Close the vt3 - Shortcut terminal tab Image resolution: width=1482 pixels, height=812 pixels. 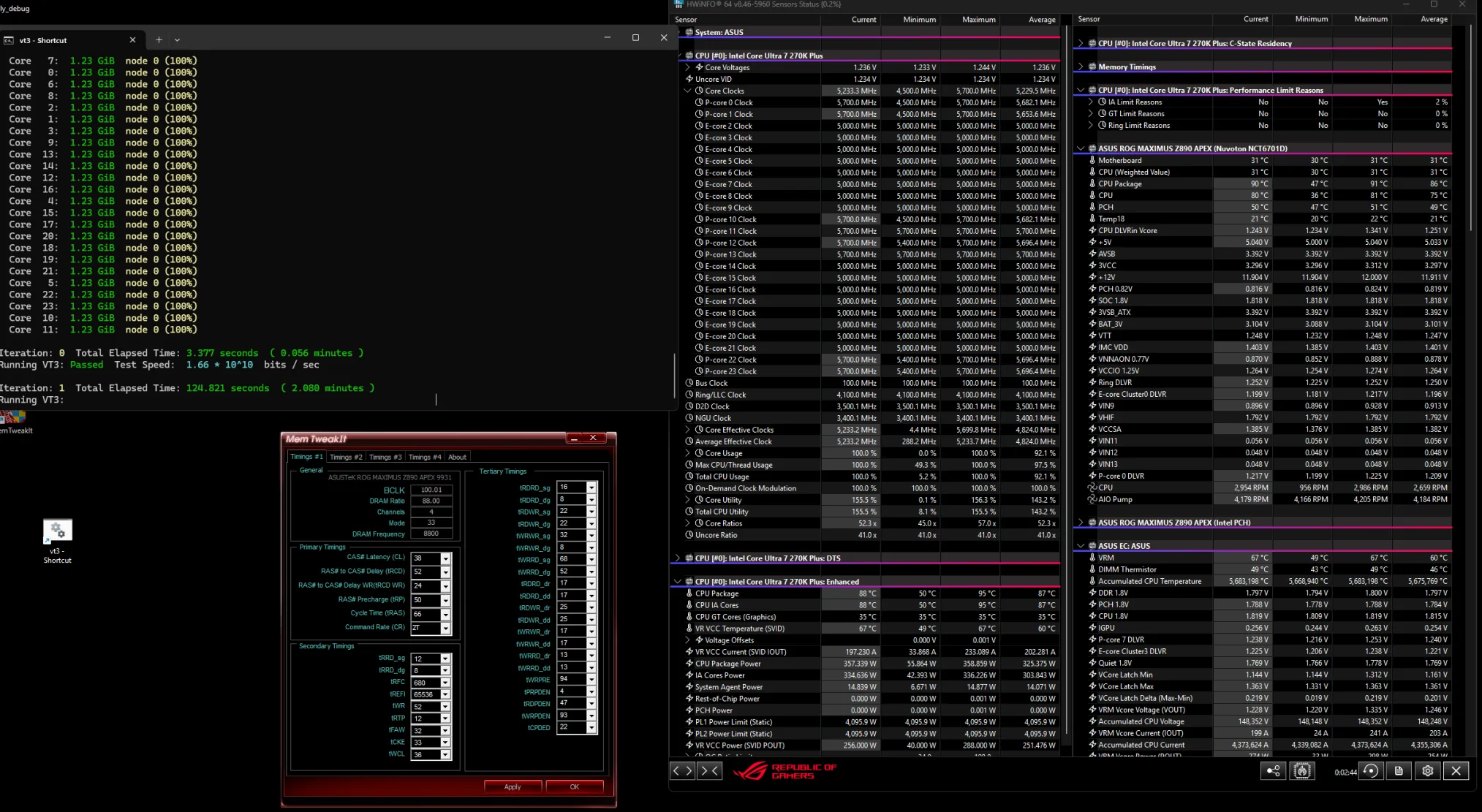[132, 39]
